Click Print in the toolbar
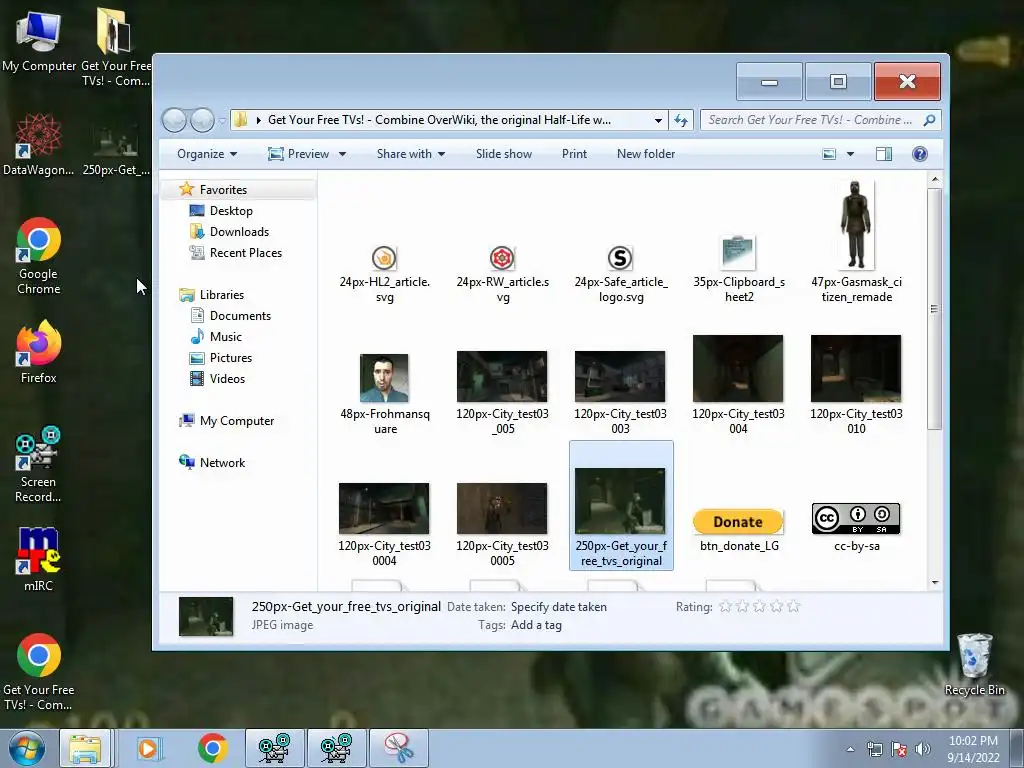This screenshot has width=1024, height=768. tap(574, 154)
